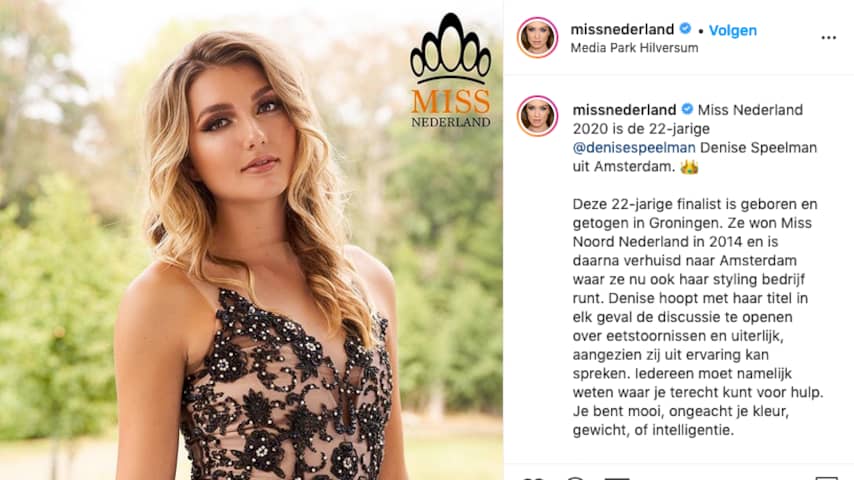Open missnederland username in post header
The height and width of the screenshot is (480, 854).
click(622, 29)
